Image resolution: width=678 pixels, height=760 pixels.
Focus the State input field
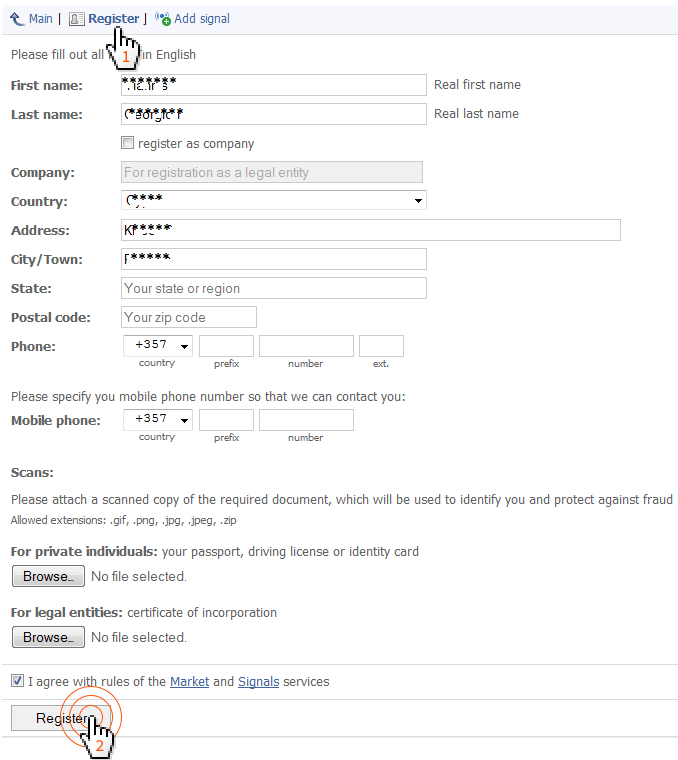[273, 288]
